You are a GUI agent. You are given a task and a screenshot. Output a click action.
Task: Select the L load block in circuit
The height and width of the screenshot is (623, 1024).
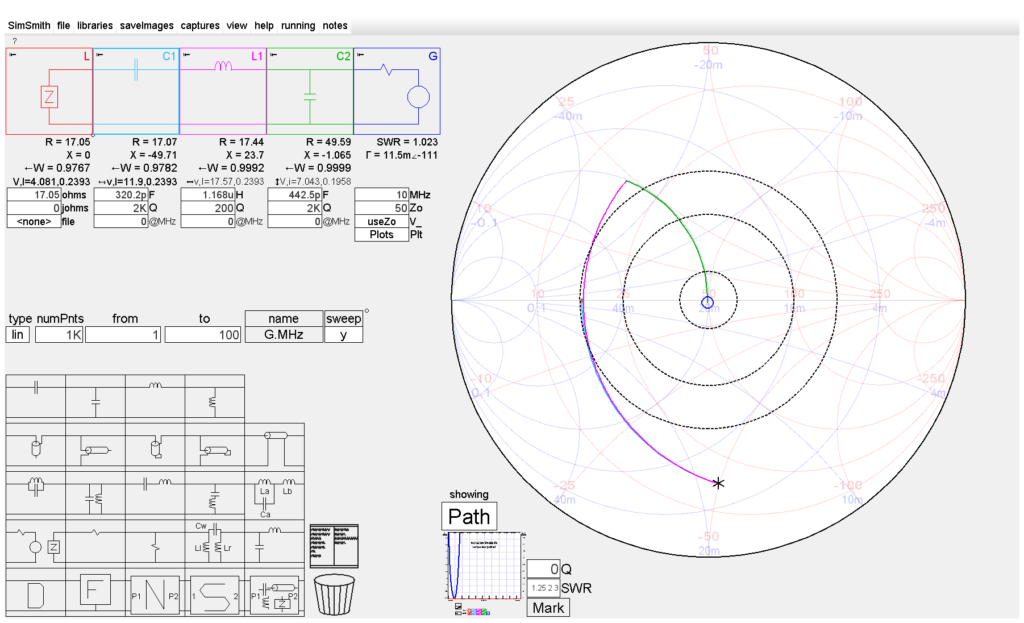(49, 91)
